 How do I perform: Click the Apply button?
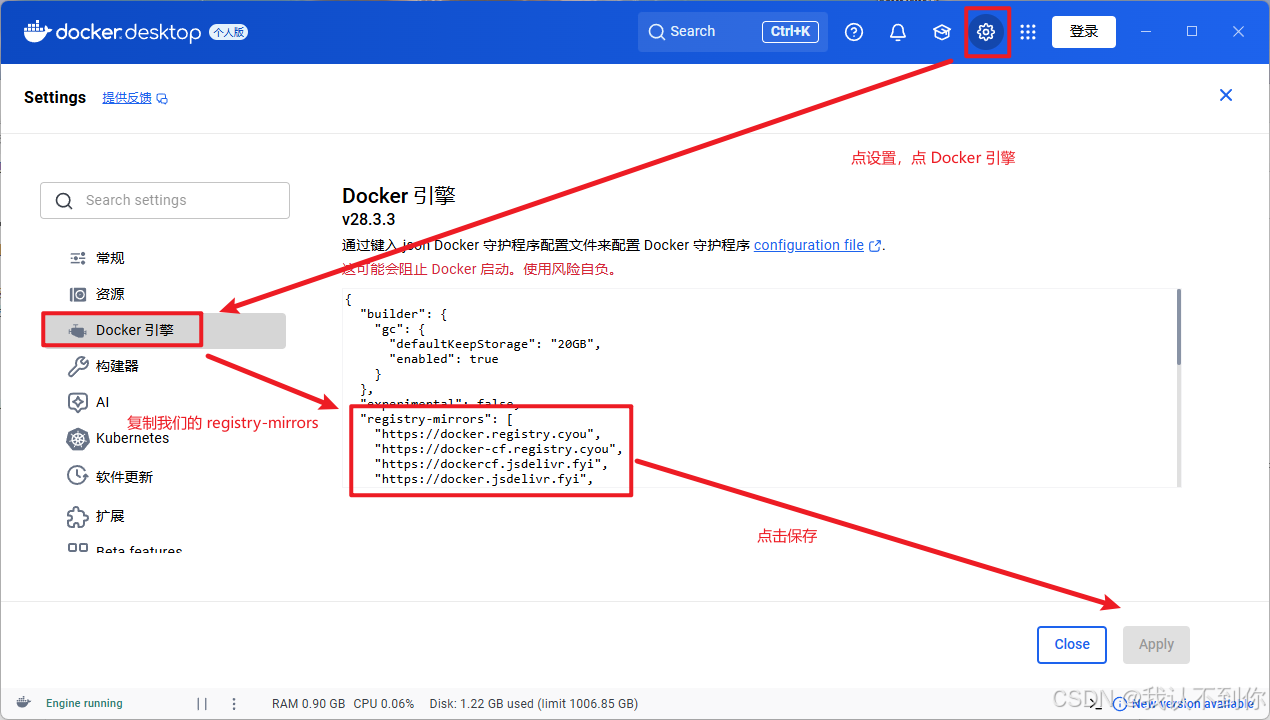1156,645
